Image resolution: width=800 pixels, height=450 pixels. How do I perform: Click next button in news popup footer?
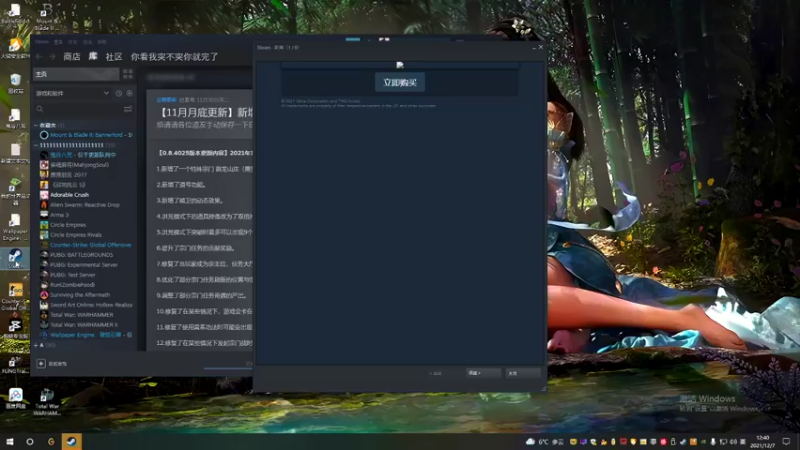[483, 373]
